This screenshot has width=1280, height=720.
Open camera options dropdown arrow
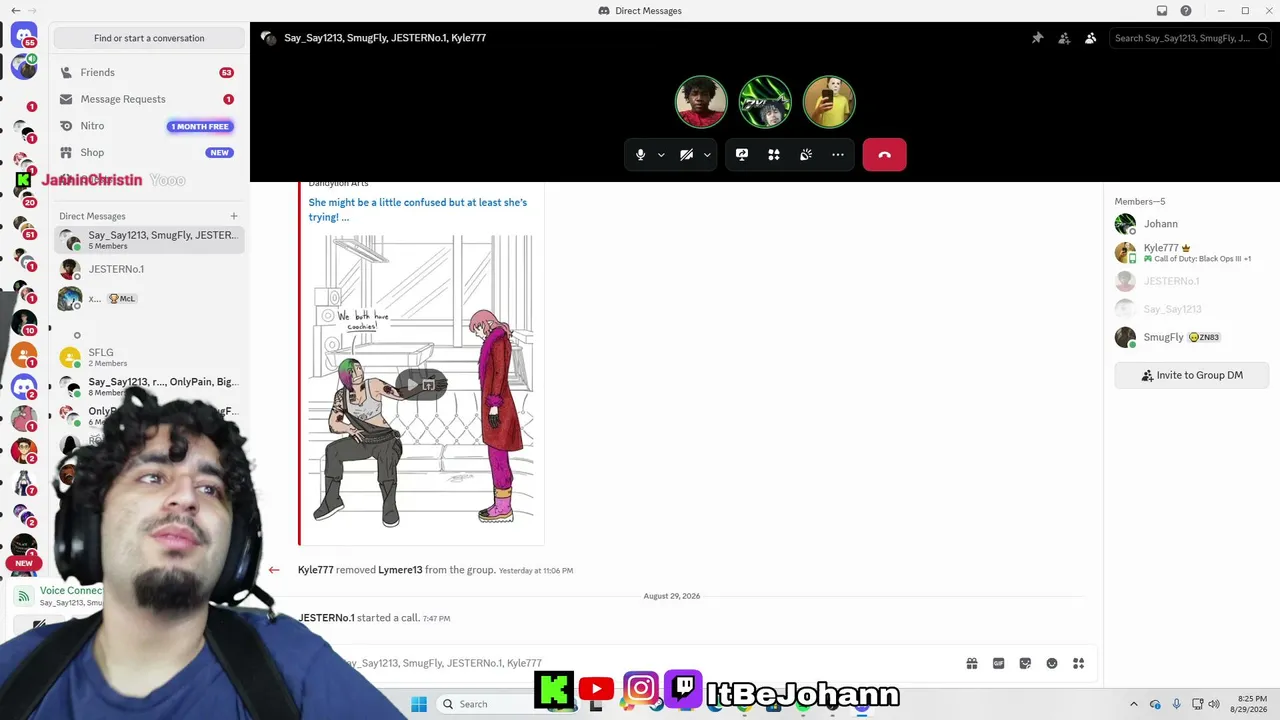point(707,155)
